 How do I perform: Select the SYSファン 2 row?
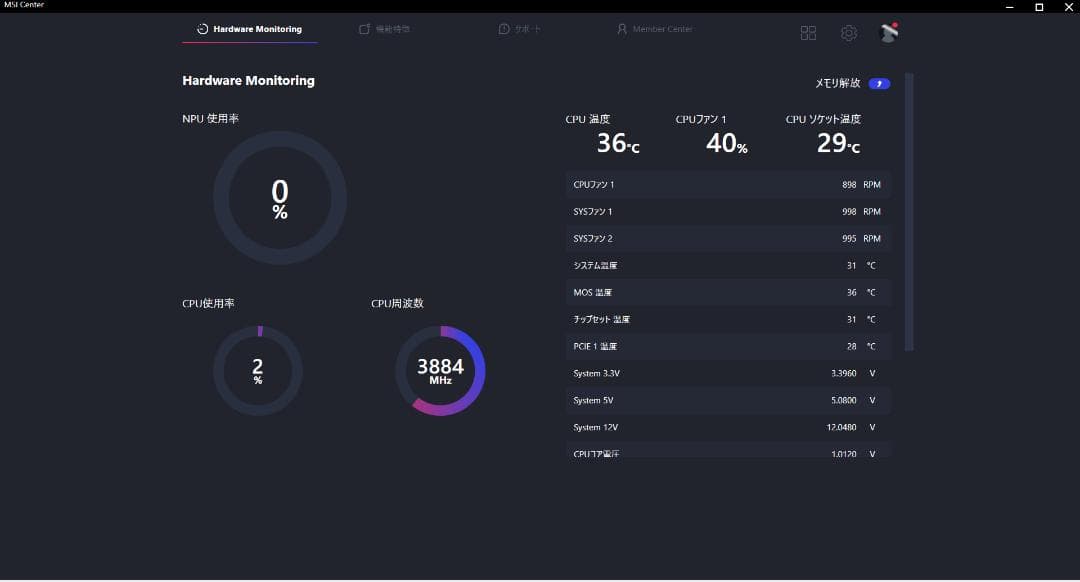pyautogui.click(x=727, y=239)
